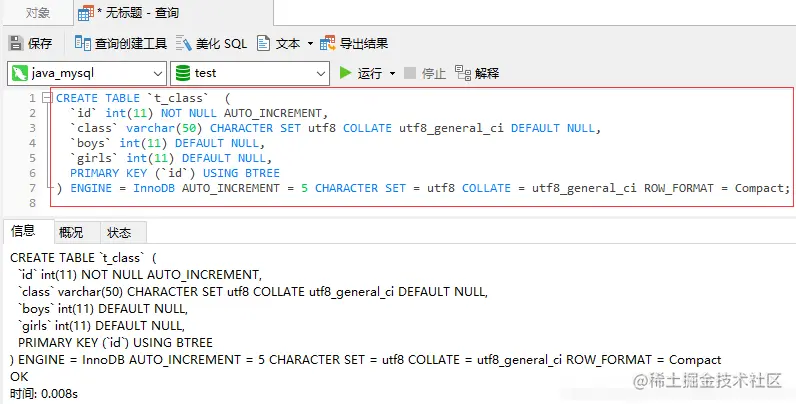
Task: Expand the Run (运行) dropdown arrow
Action: coord(392,74)
